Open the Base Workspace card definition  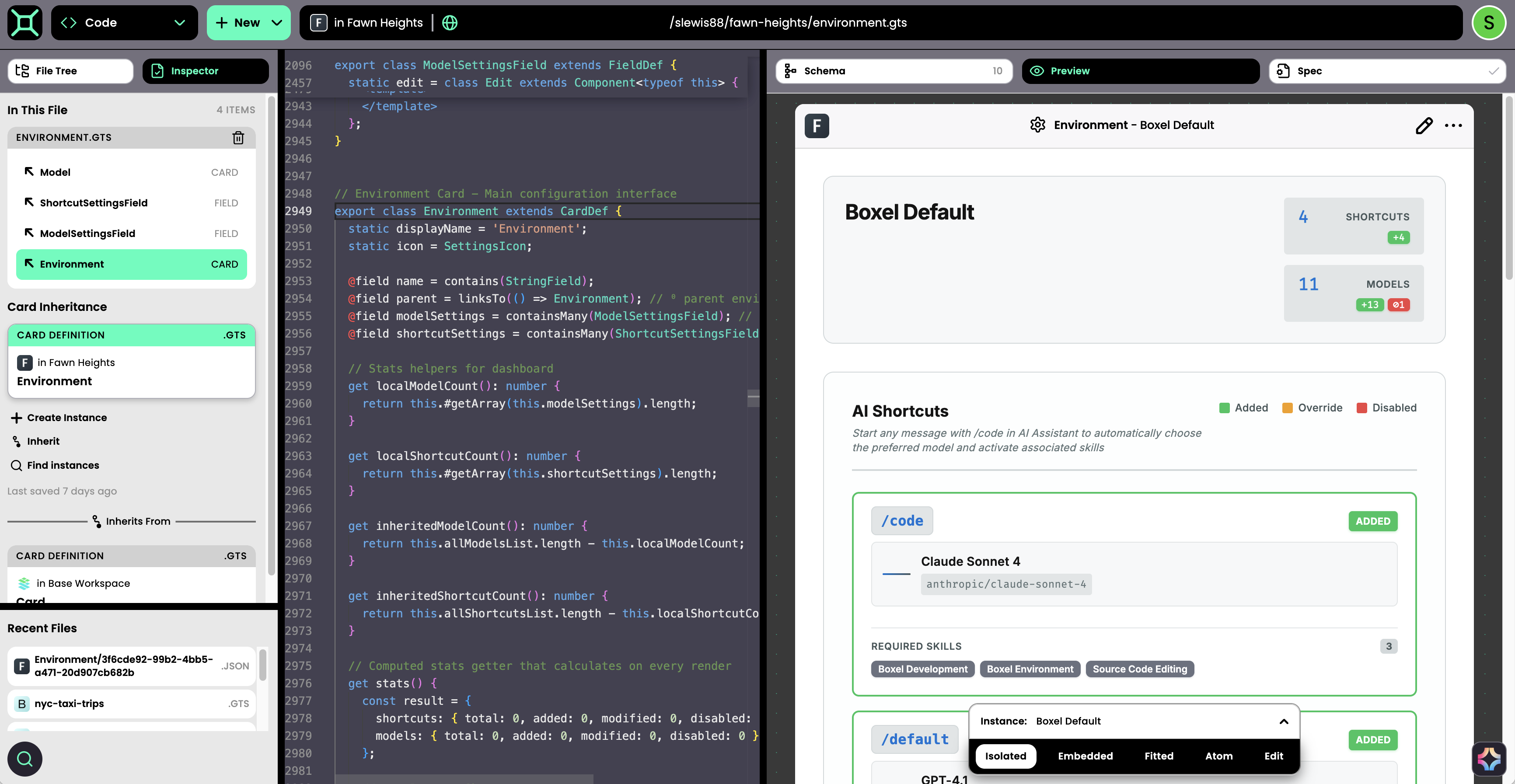(131, 574)
